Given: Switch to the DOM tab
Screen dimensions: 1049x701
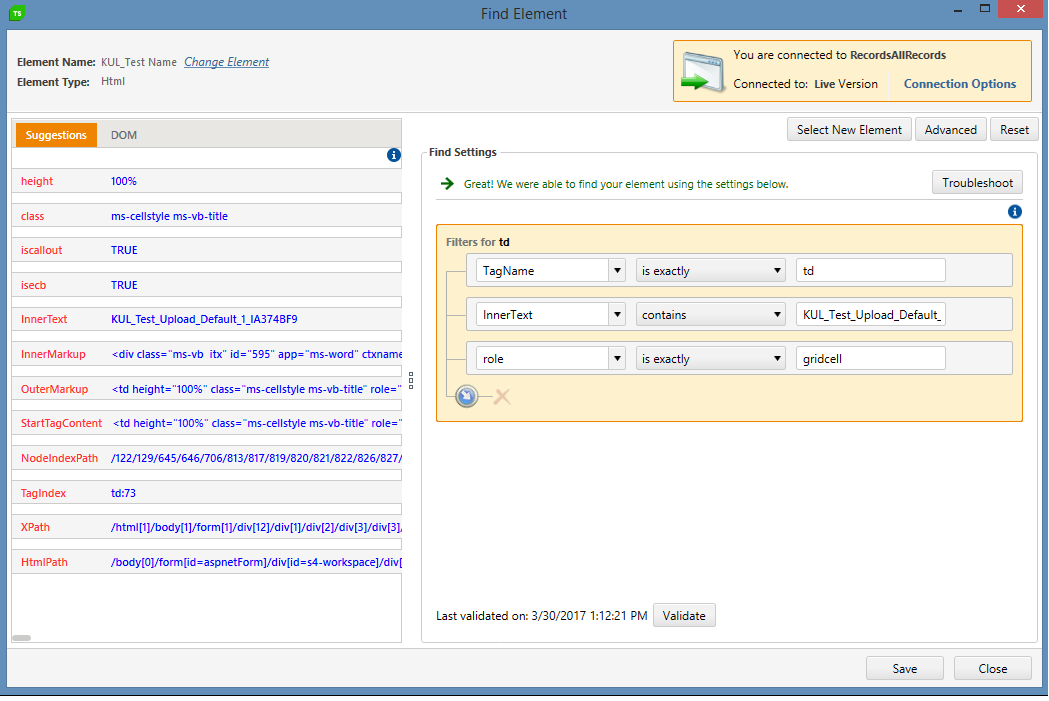Looking at the screenshot, I should click(x=124, y=135).
